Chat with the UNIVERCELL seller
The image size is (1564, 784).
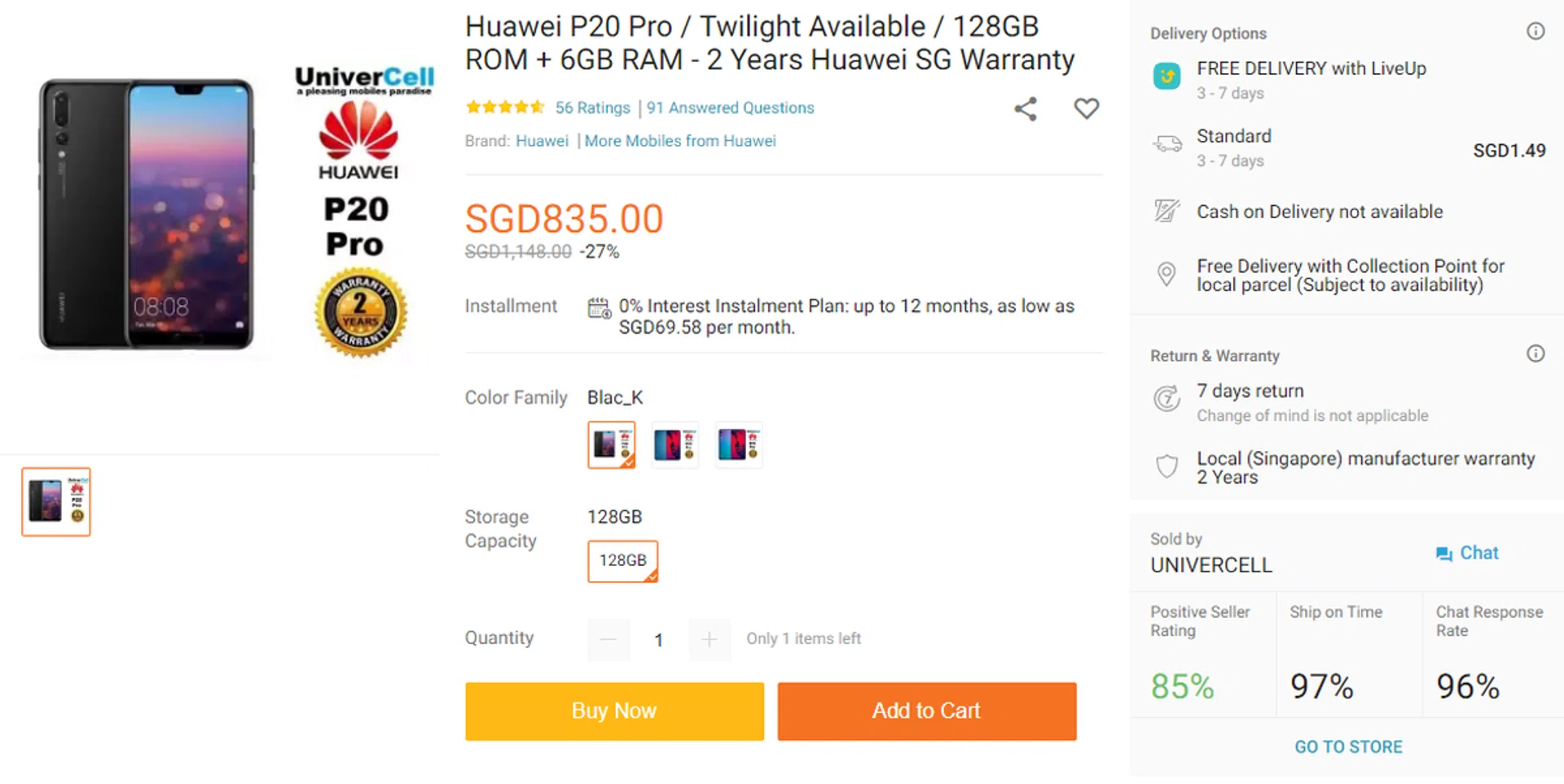(1467, 554)
